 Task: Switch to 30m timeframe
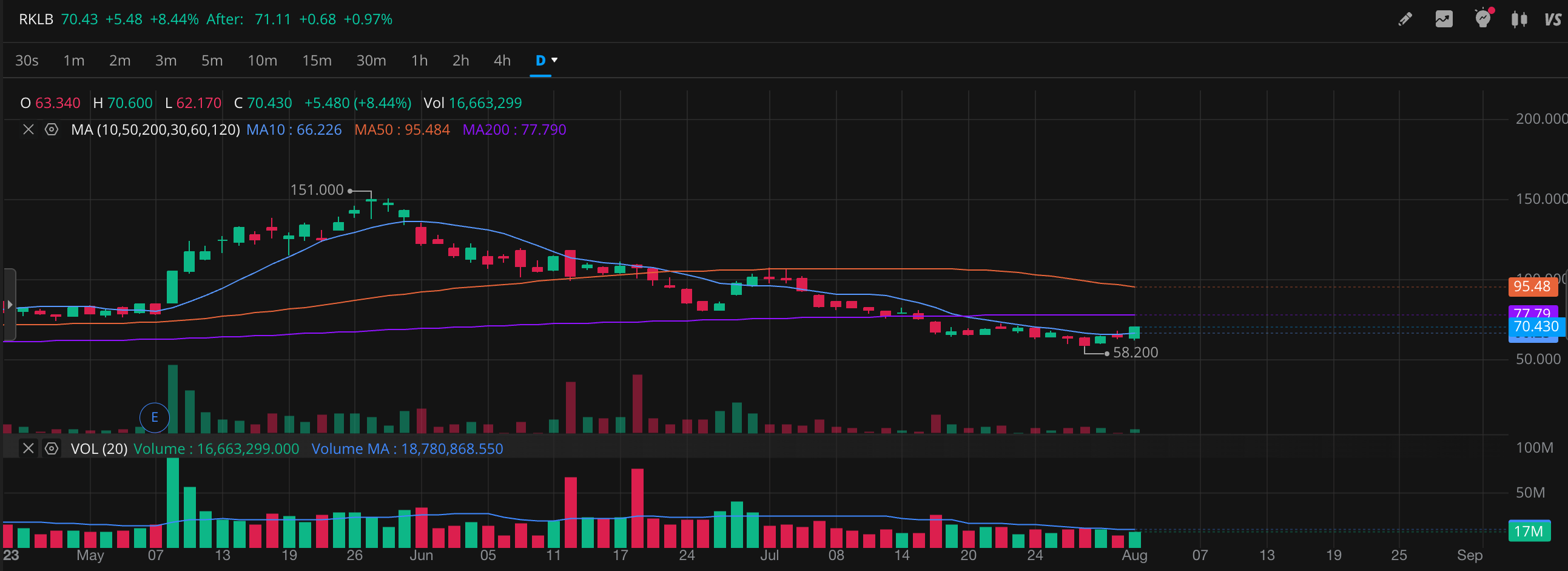point(371,60)
